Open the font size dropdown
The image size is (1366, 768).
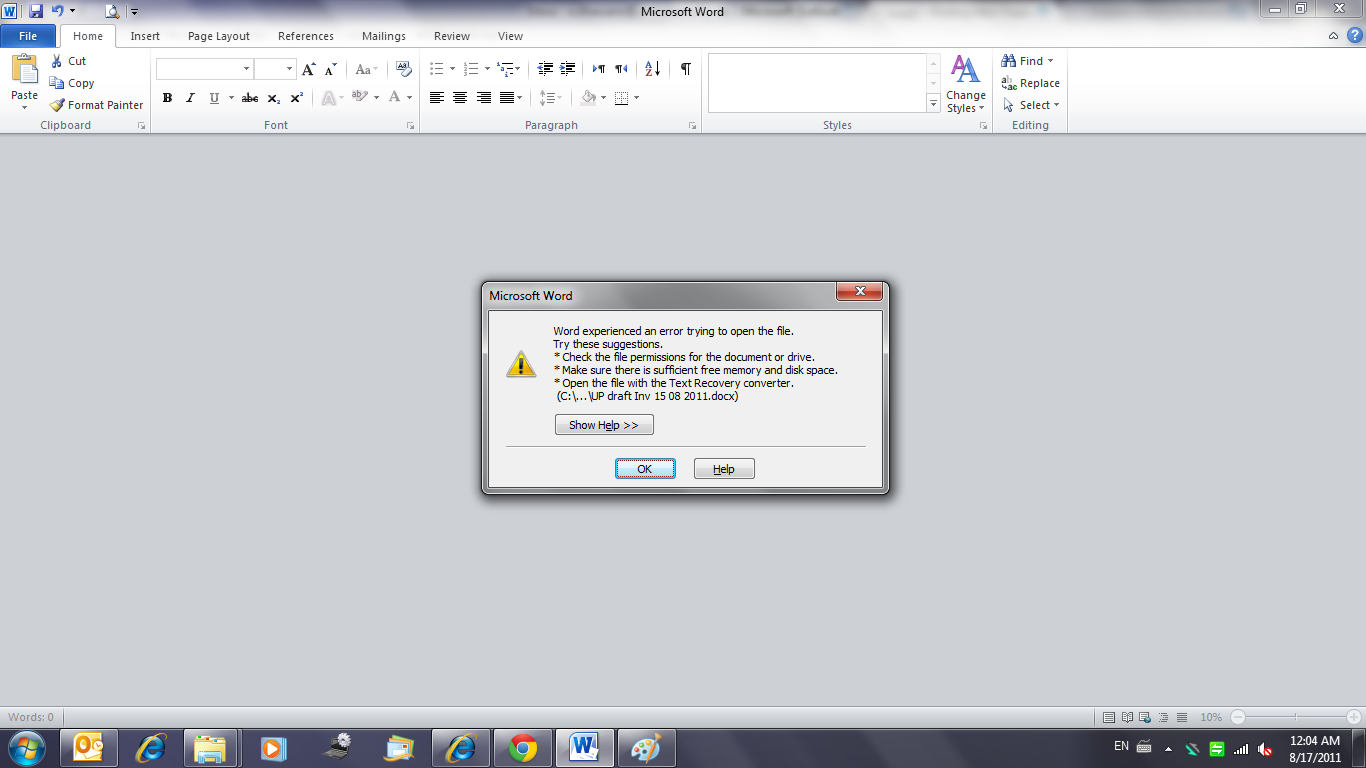[290, 69]
